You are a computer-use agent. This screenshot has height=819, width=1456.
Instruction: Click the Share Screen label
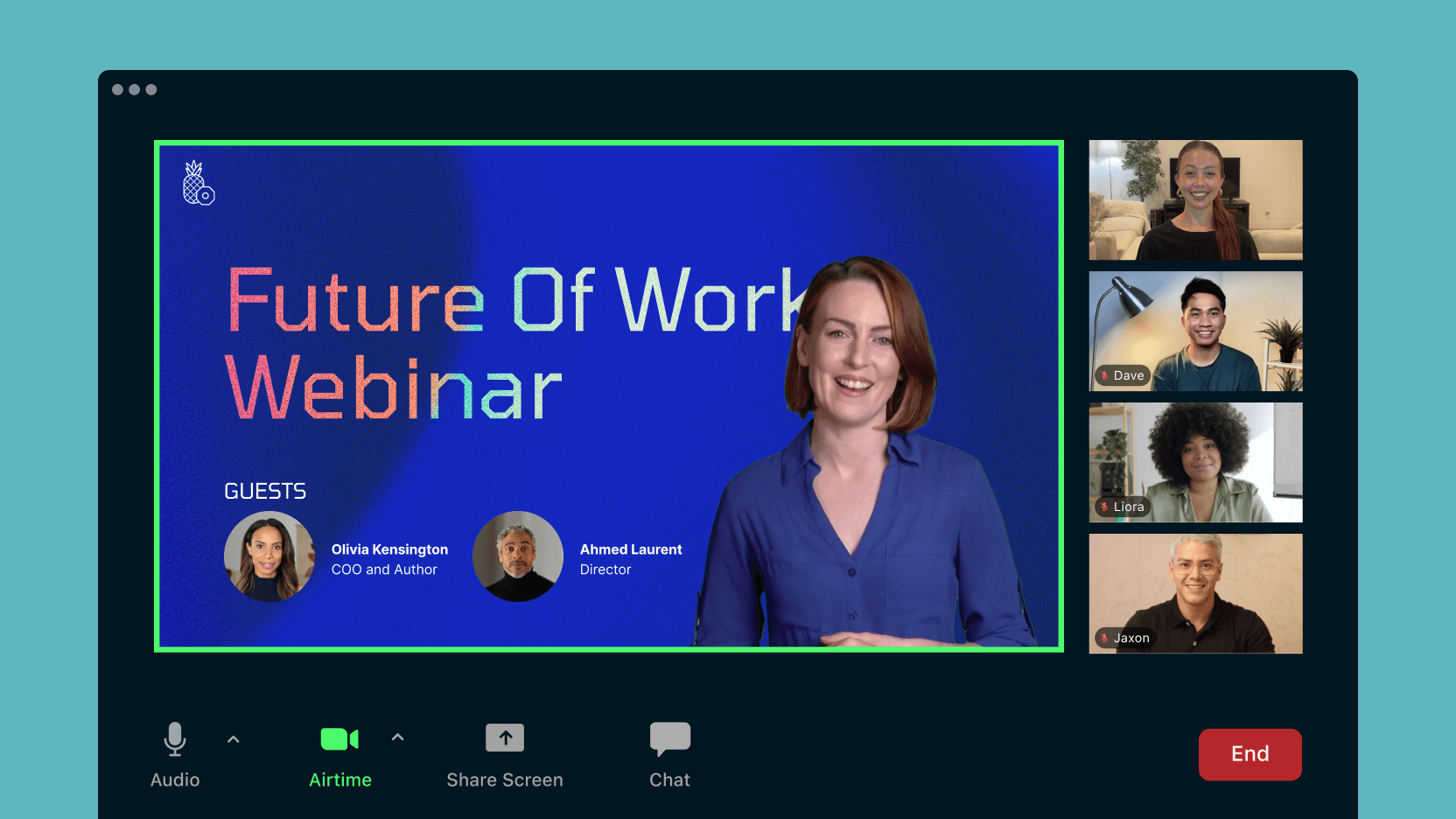click(505, 780)
